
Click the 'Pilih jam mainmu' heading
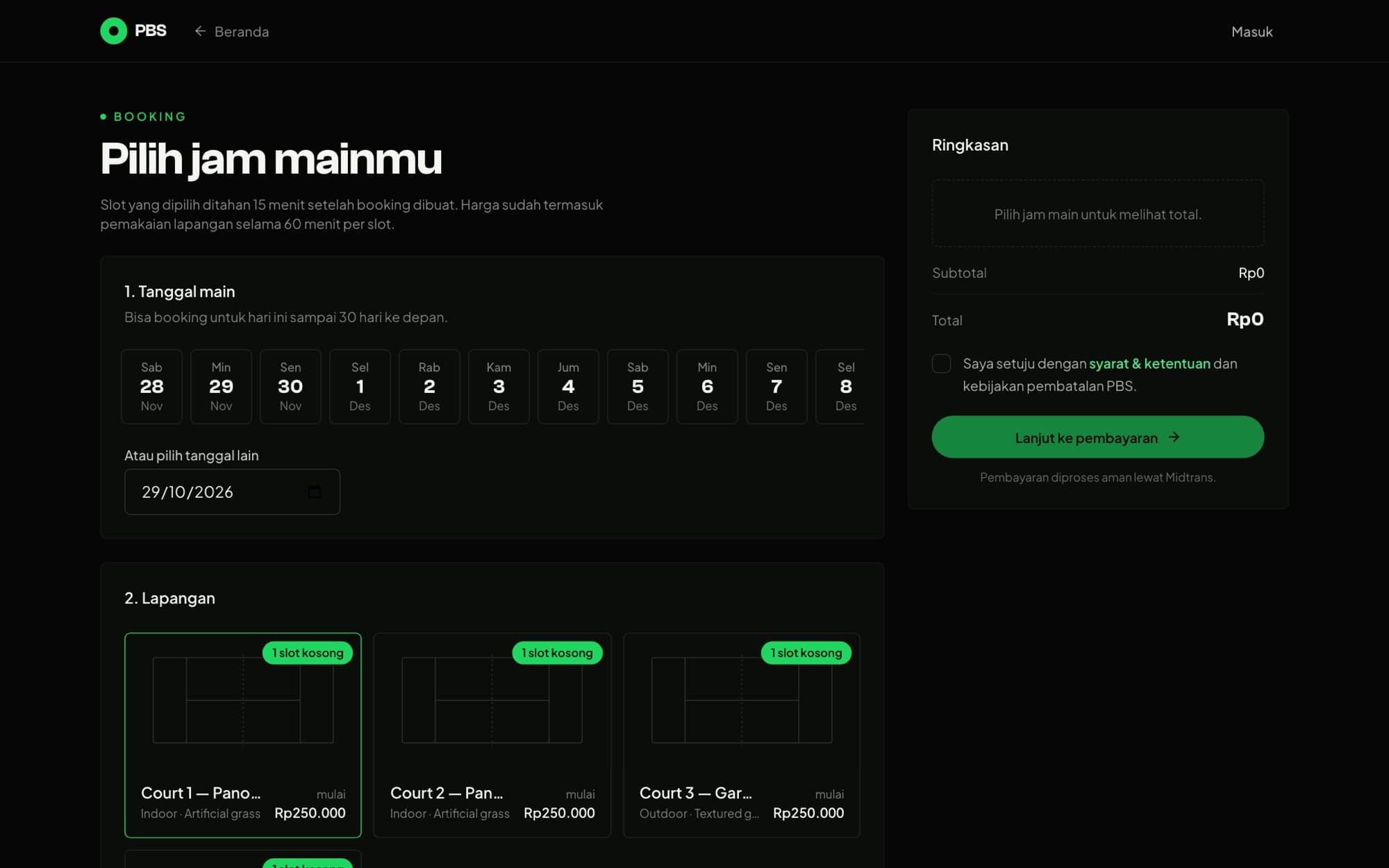click(271, 159)
